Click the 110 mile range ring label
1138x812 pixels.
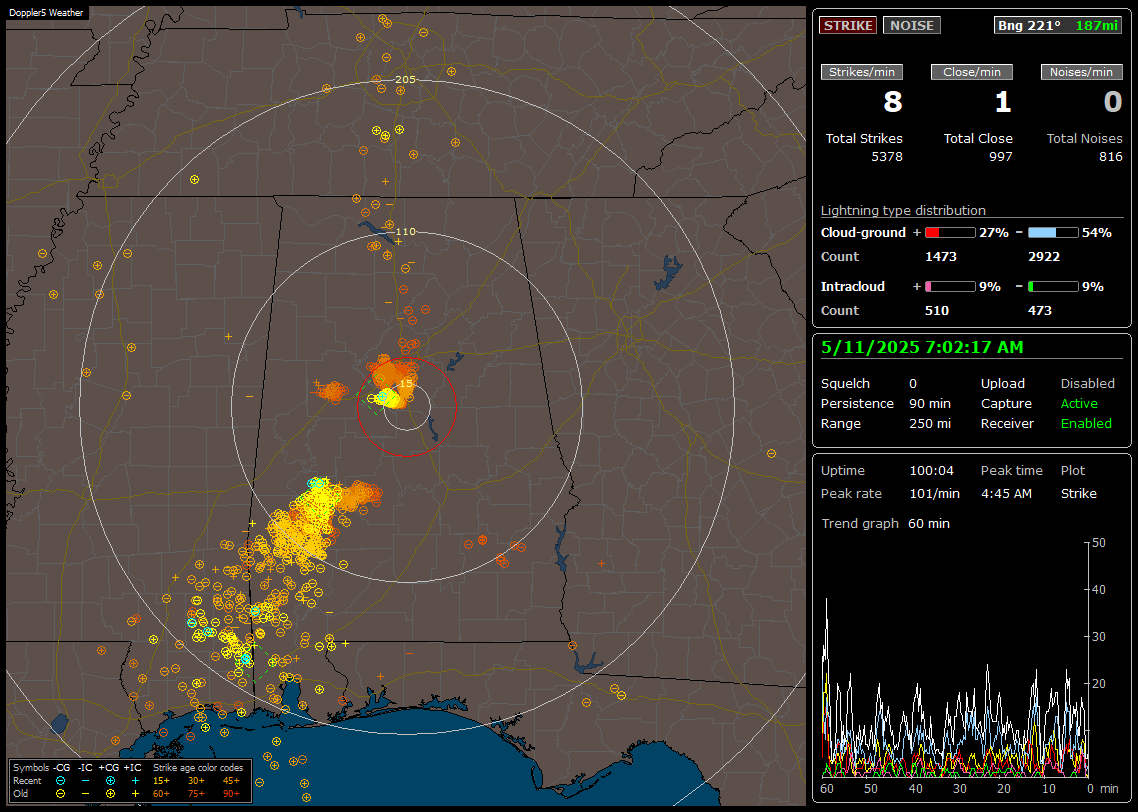[x=406, y=231]
